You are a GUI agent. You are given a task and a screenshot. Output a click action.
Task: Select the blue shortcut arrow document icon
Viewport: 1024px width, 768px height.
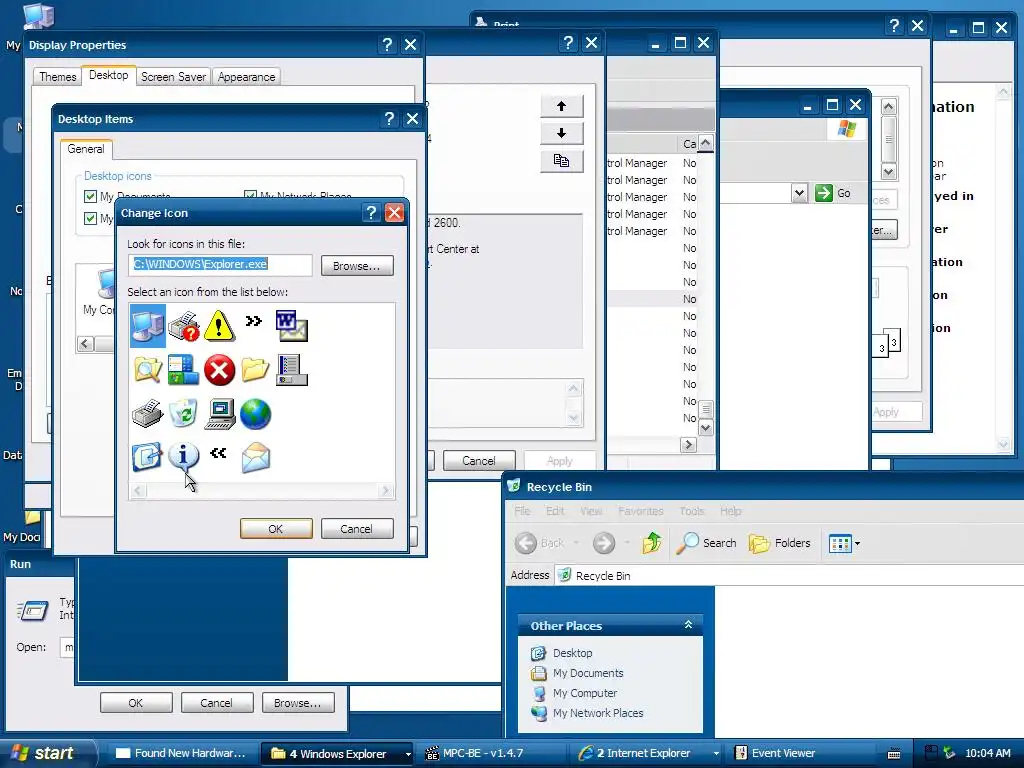click(x=147, y=457)
